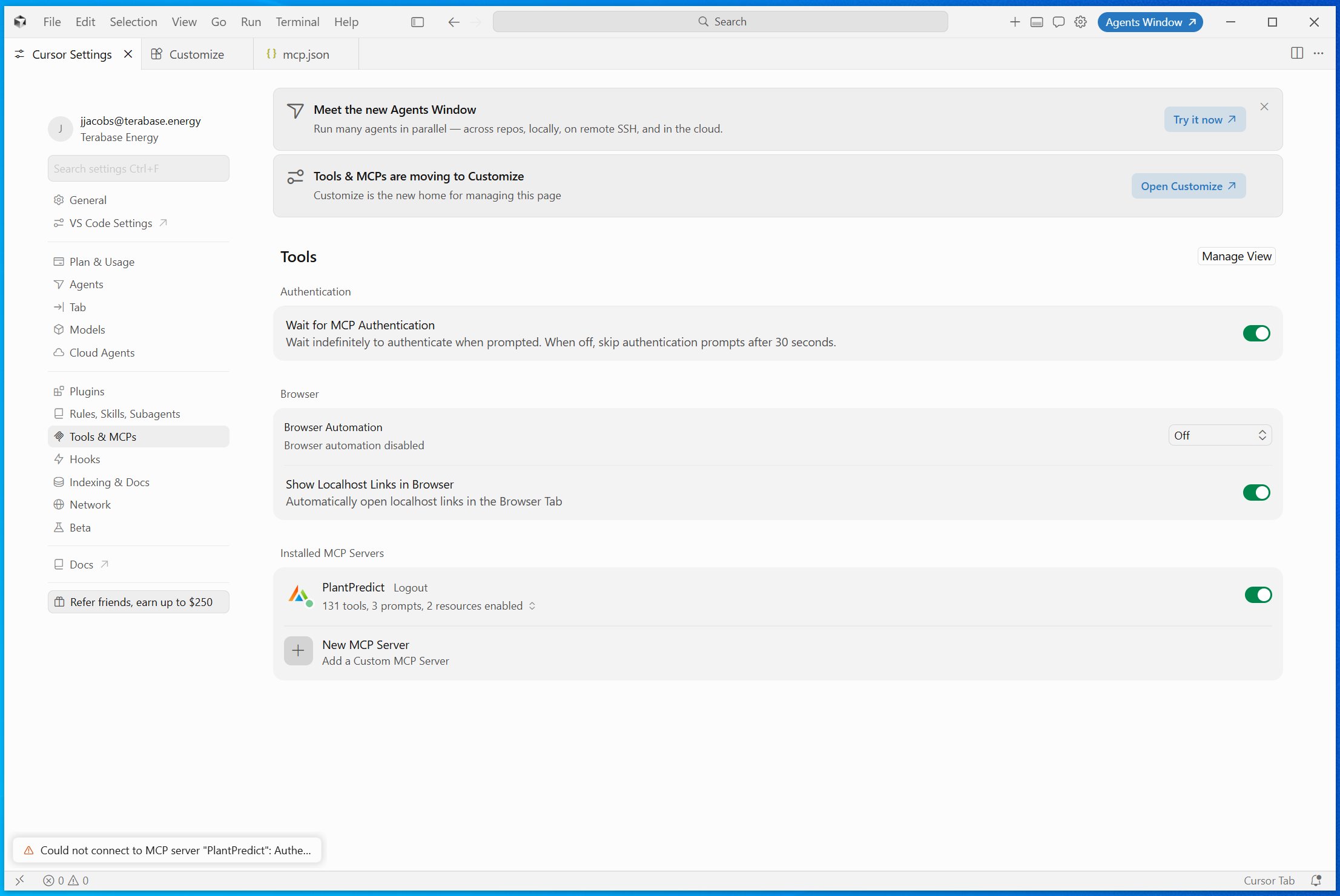Focus the Search settings input field
Viewport: 1340px width, 896px height.
139,168
